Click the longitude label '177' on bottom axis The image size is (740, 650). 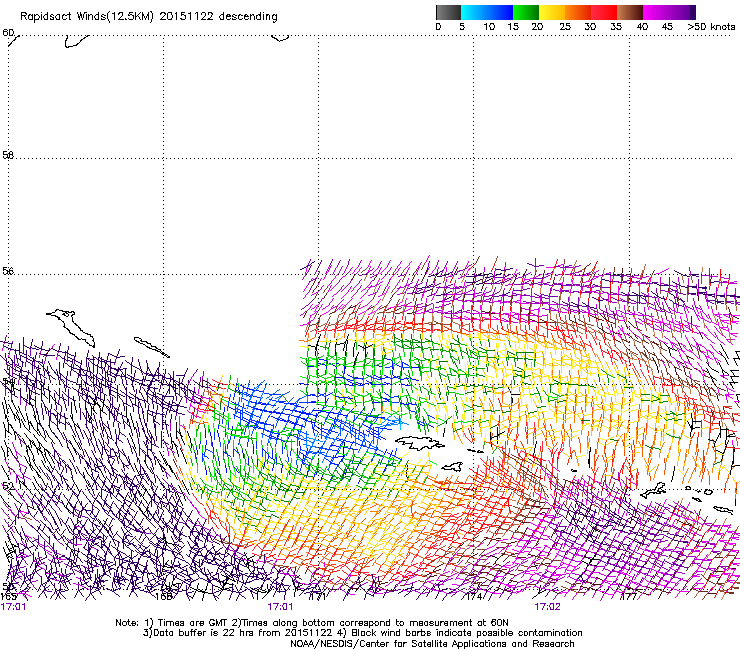629,596
